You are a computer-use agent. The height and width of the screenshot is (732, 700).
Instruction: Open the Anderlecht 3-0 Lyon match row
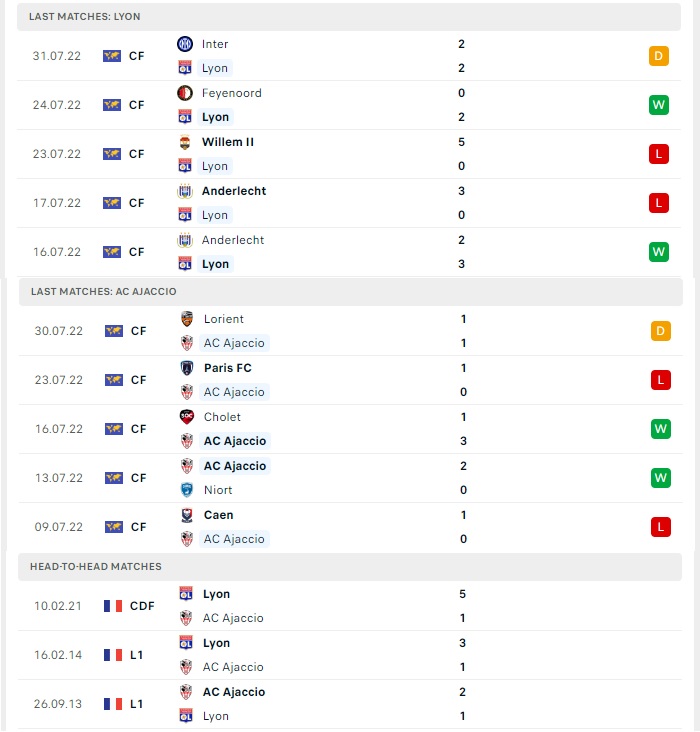[349, 203]
